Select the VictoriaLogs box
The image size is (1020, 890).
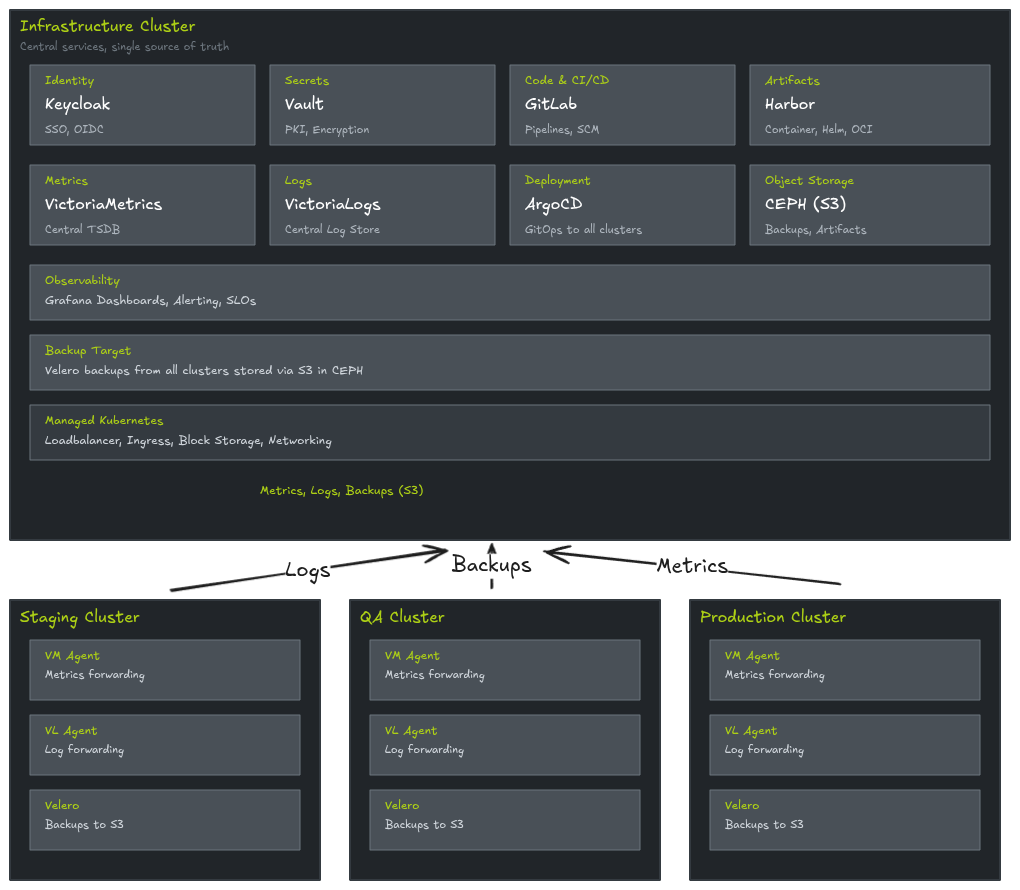point(382,205)
